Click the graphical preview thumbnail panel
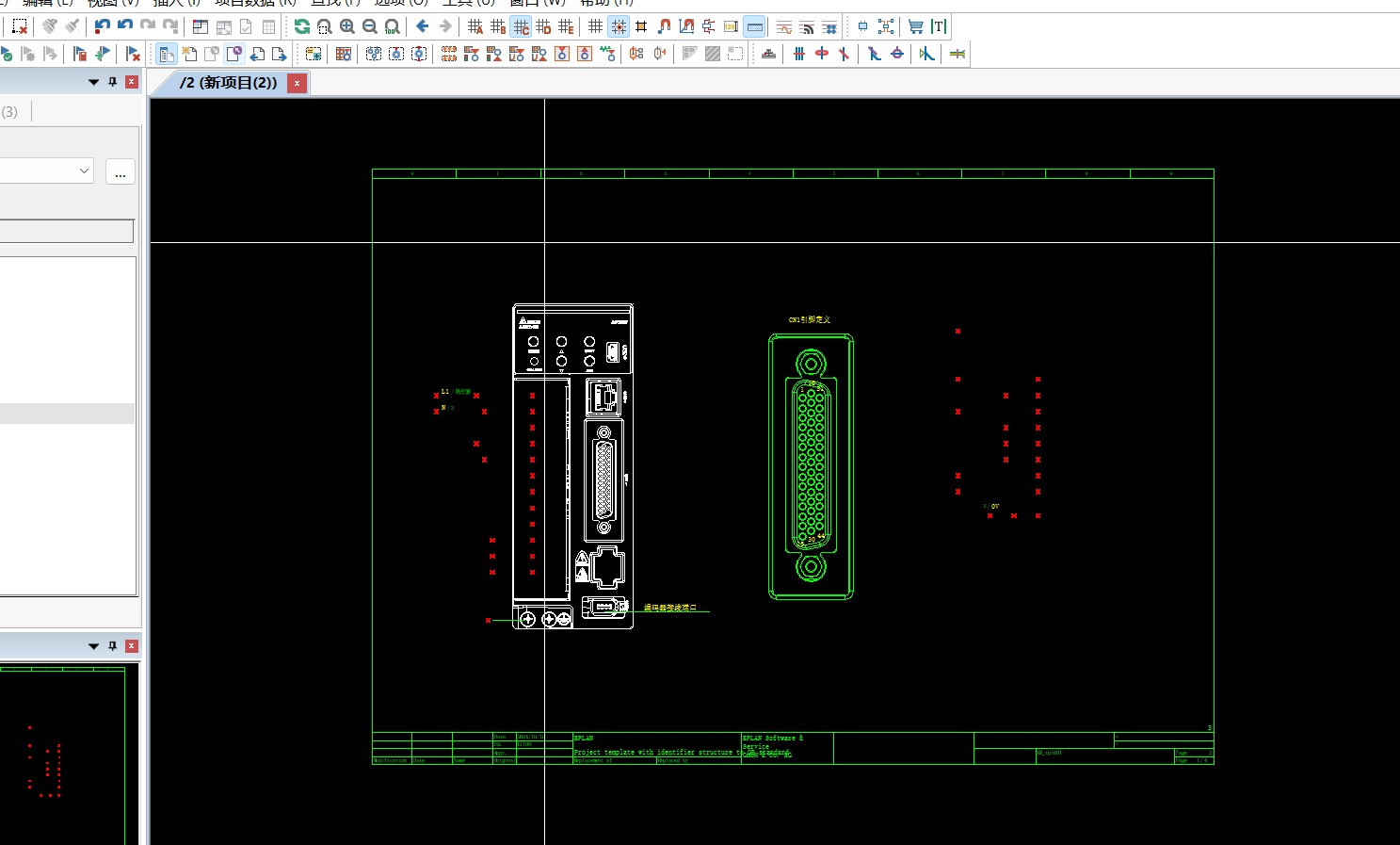The height and width of the screenshot is (845, 1400). point(64,754)
